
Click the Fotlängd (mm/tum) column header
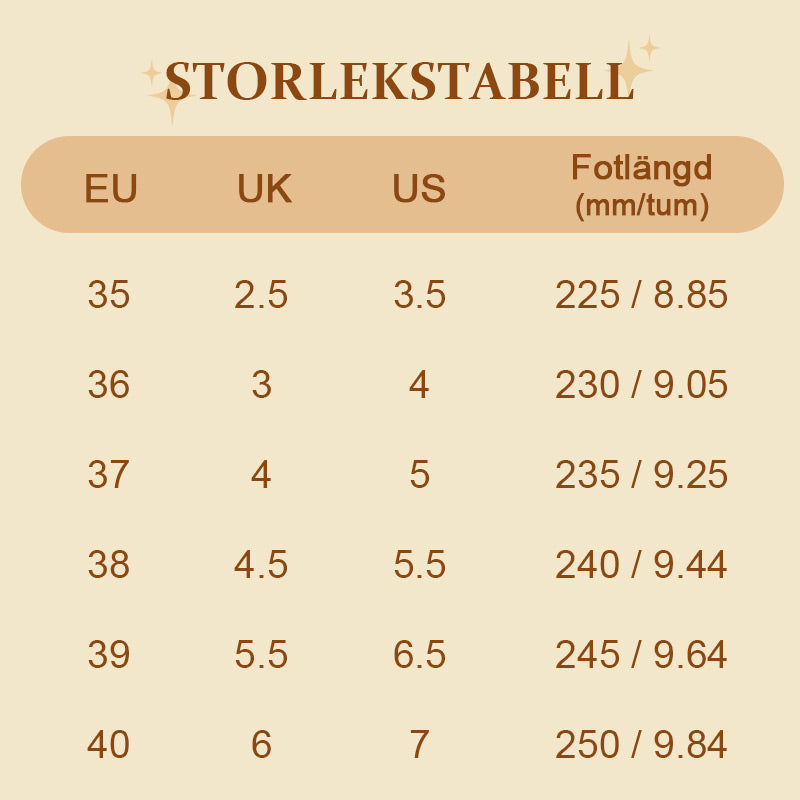[641, 186]
